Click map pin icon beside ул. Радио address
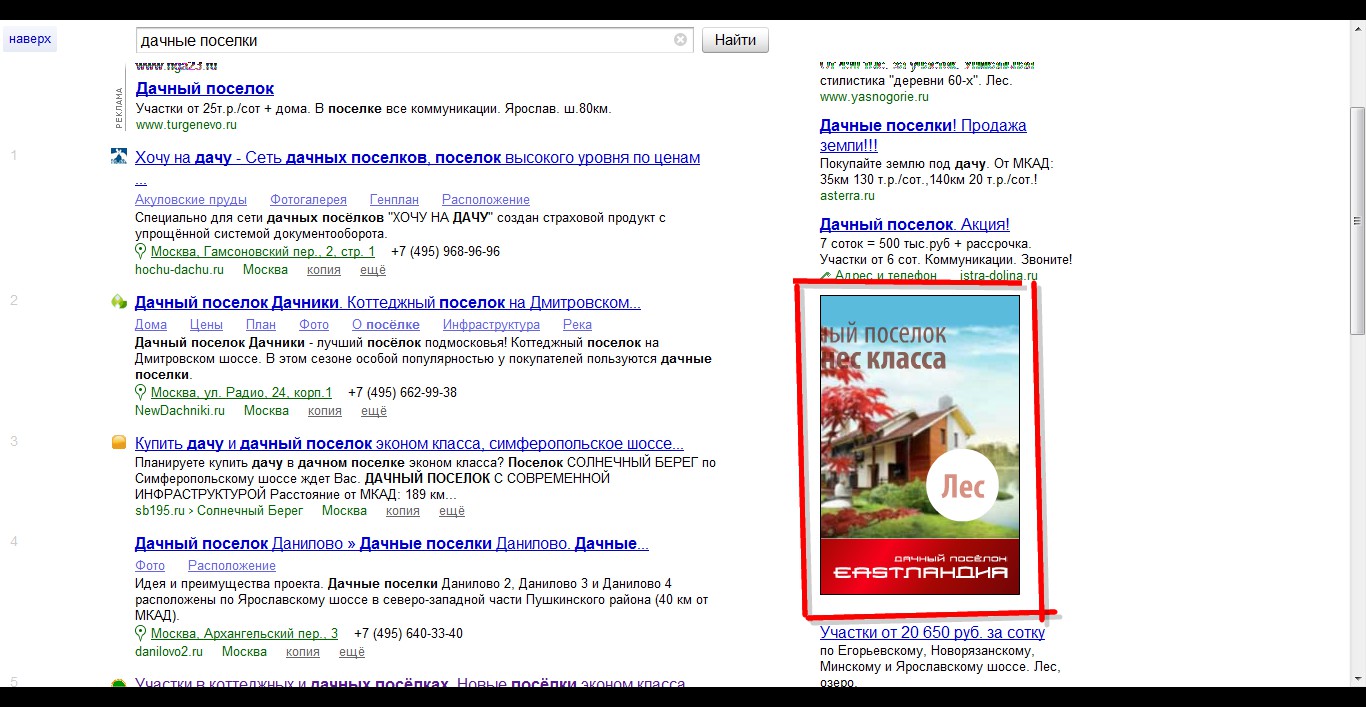This screenshot has height=707, width=1366. (x=141, y=393)
